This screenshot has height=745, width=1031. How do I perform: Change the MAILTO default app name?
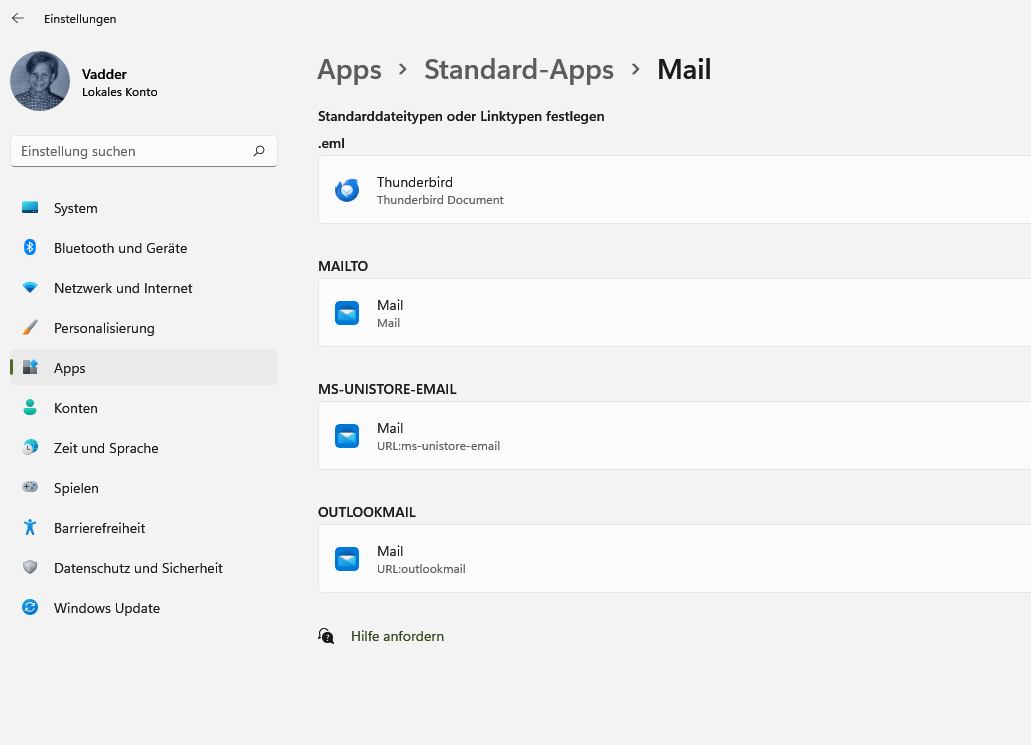click(390, 305)
